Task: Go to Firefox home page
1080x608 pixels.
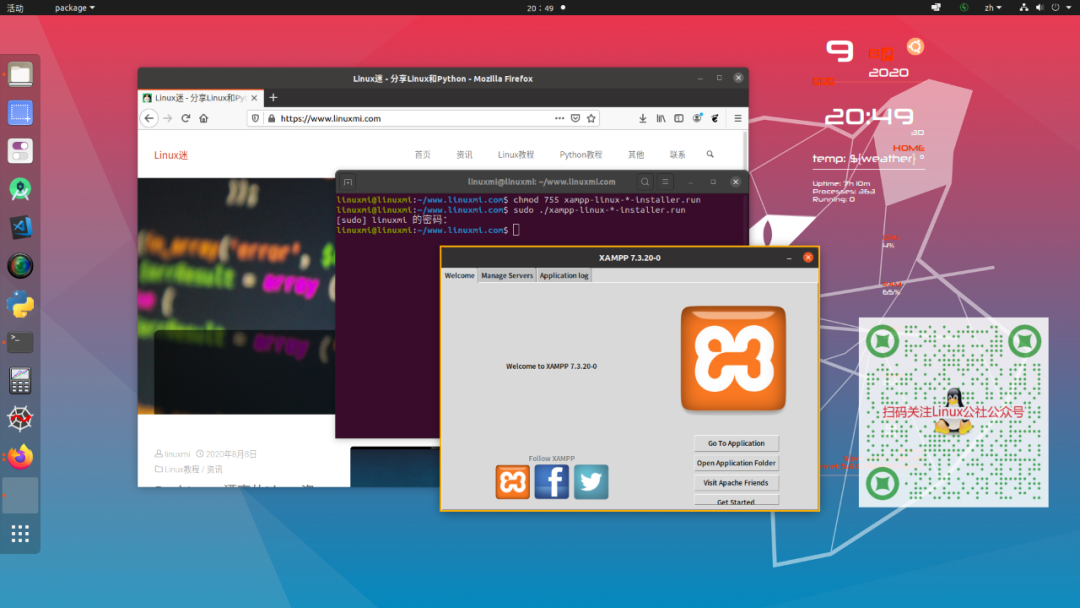Action: pyautogui.click(x=203, y=118)
